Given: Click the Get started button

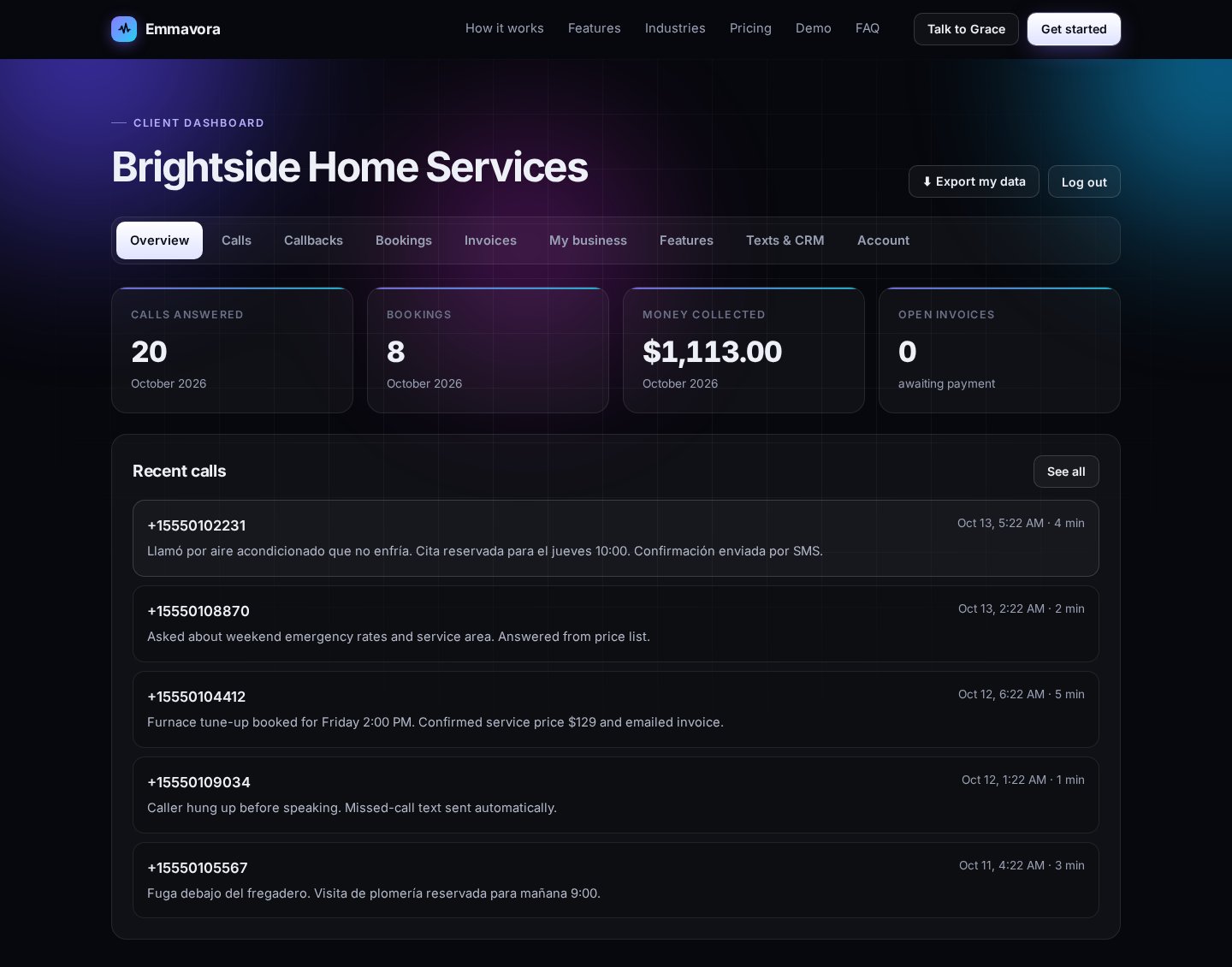Looking at the screenshot, I should coord(1074,29).
